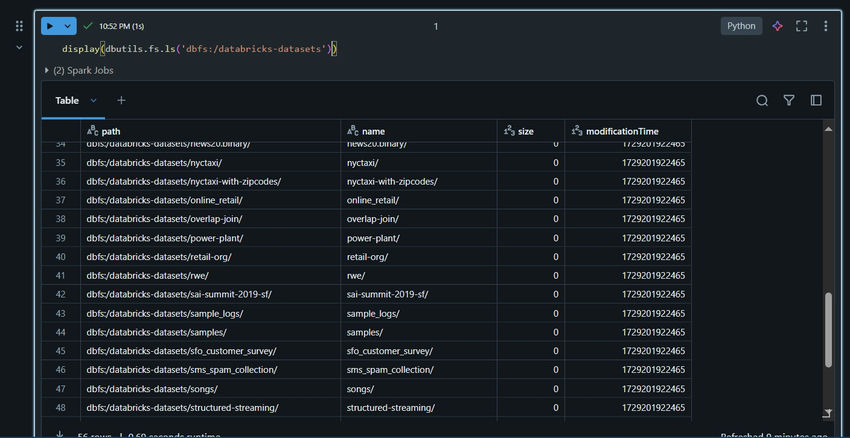Click the table vertical scrollbar thumb
Image resolution: width=850 pixels, height=438 pixels.
828,330
